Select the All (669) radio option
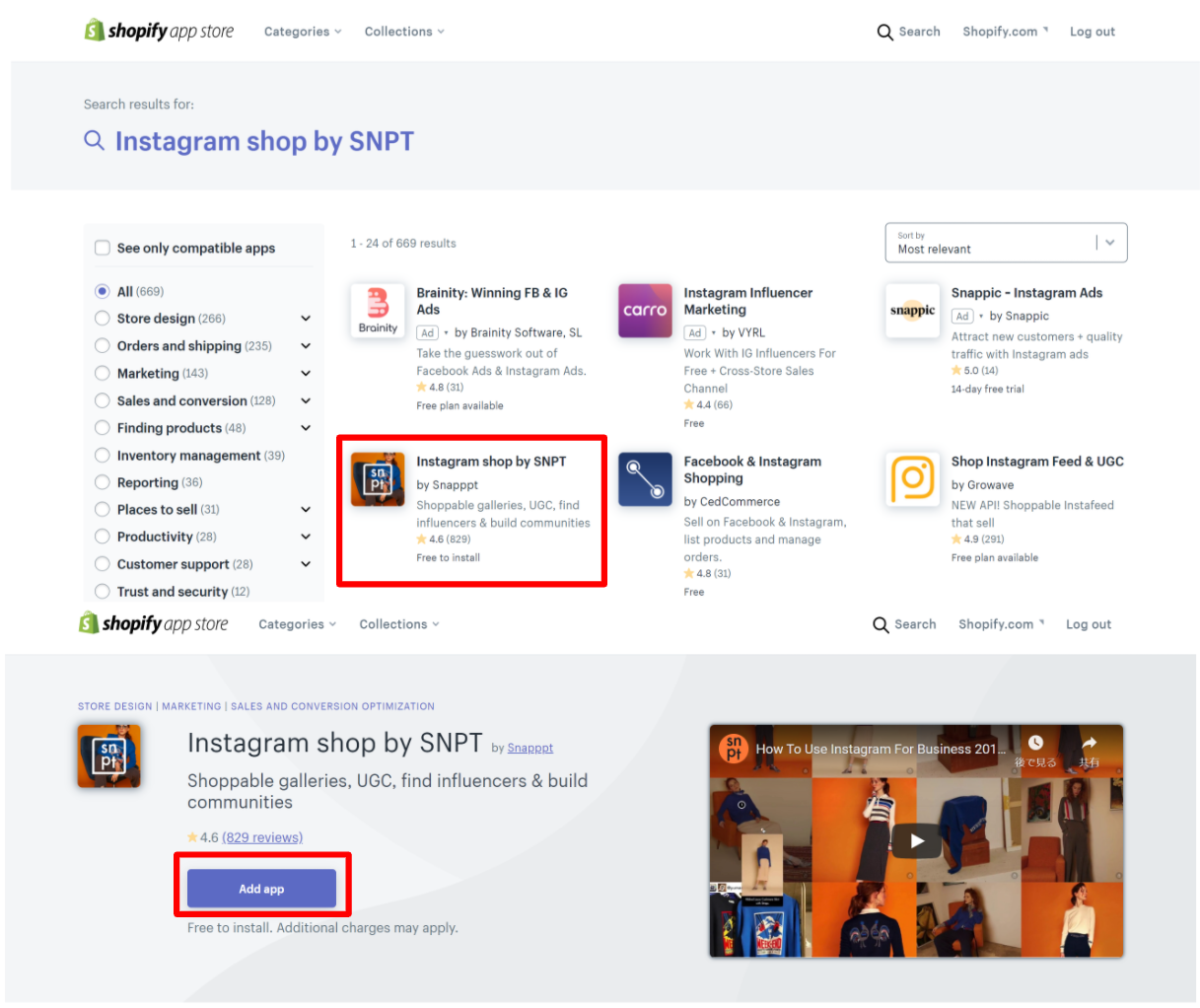This screenshot has width=1200, height=1008. (102, 291)
